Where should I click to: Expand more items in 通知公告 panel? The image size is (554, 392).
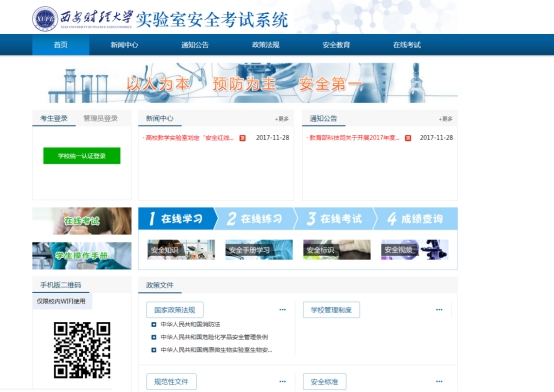click(x=446, y=119)
